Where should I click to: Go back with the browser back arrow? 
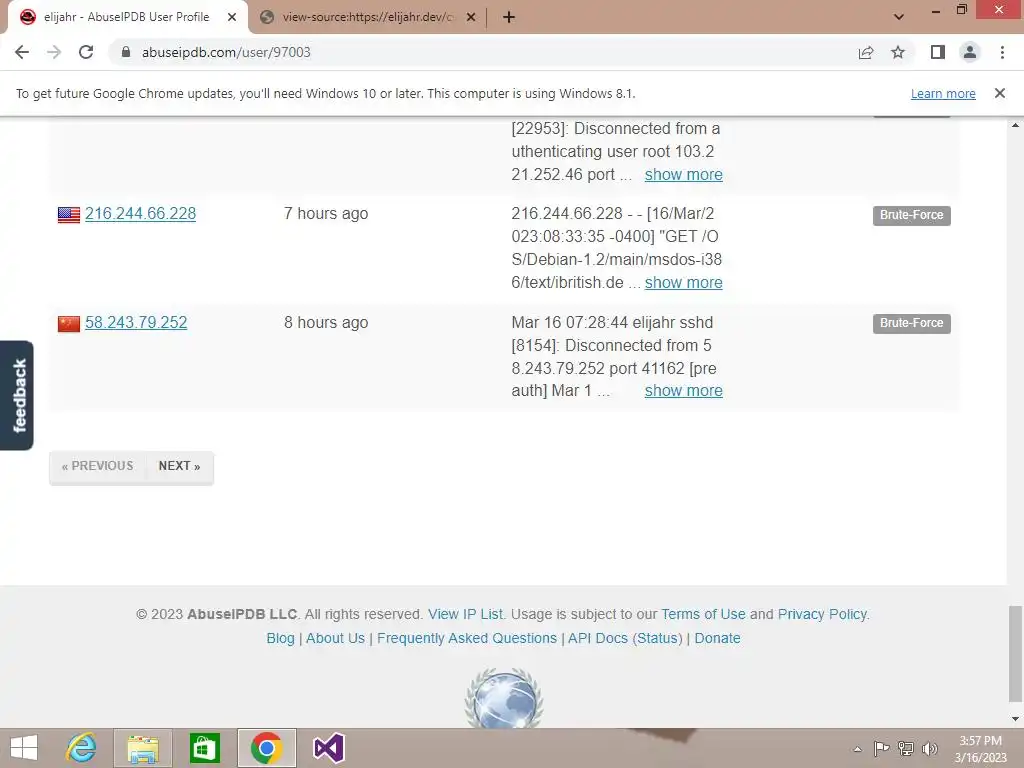22,52
